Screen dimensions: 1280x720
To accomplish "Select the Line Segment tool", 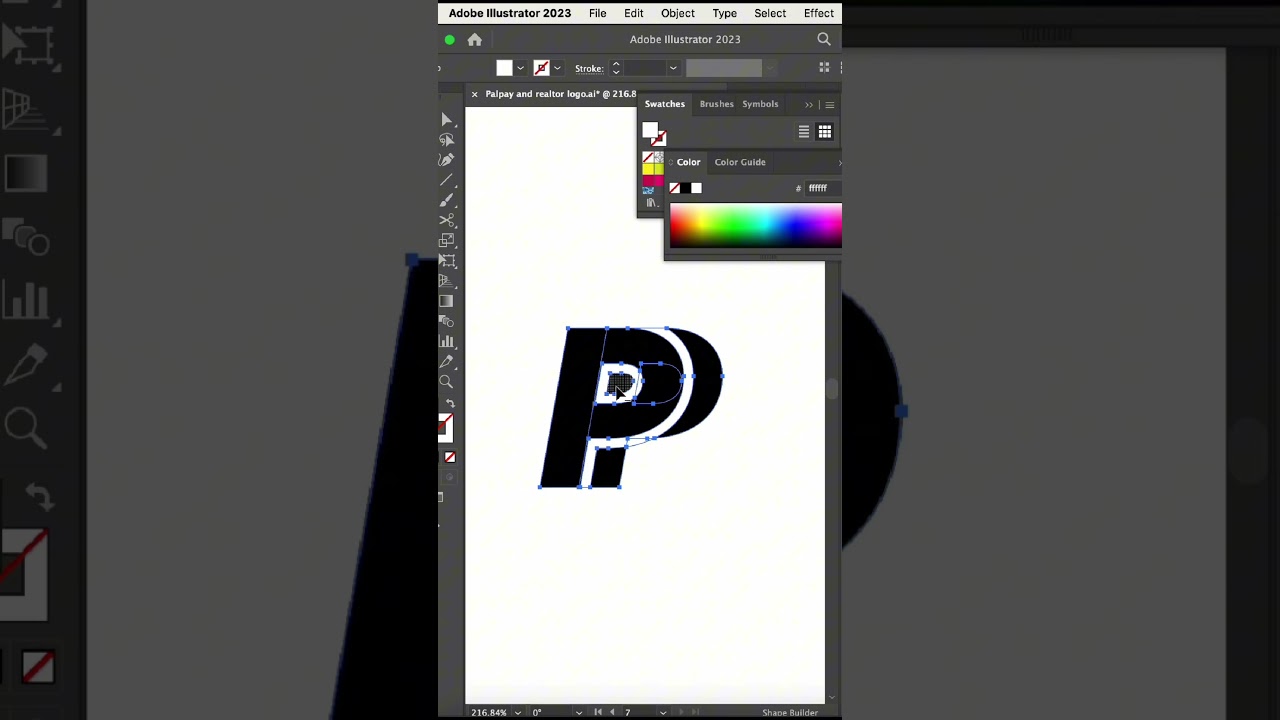I will click(x=447, y=180).
